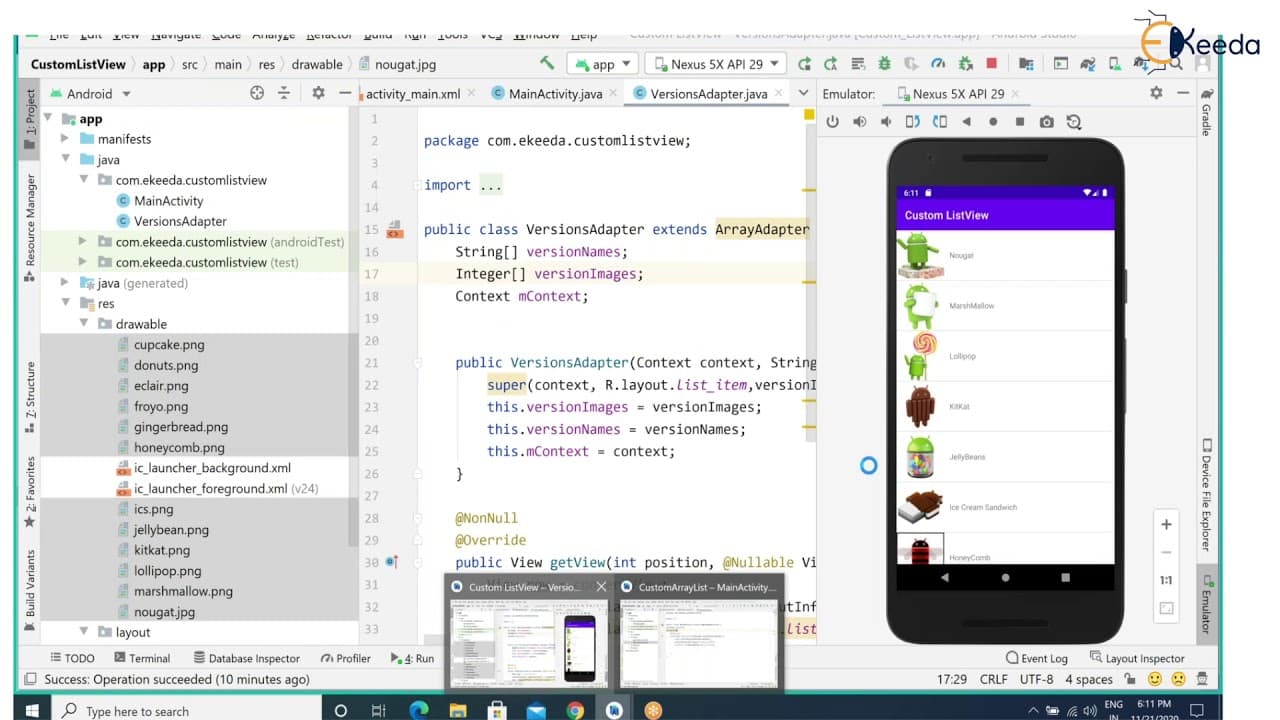
Task: Select marshmallow.png in the project tree
Action: pos(183,591)
